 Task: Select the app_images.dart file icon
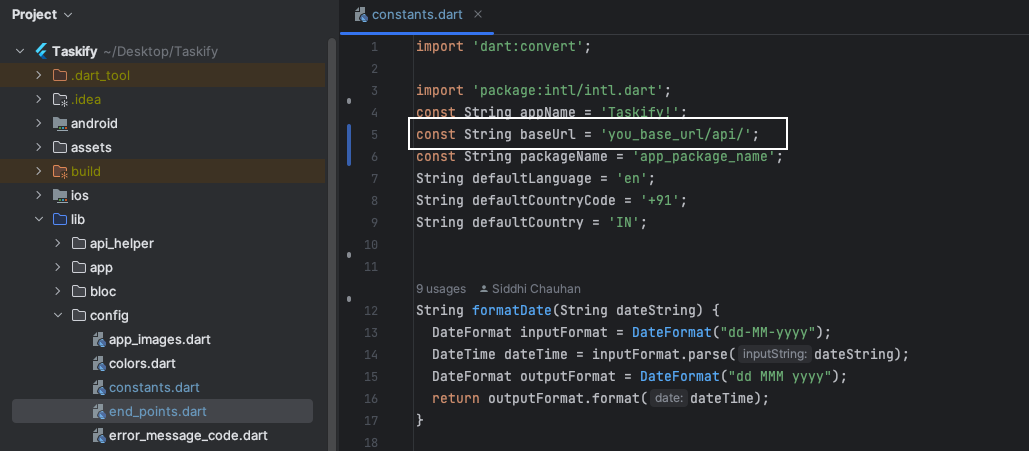point(98,339)
